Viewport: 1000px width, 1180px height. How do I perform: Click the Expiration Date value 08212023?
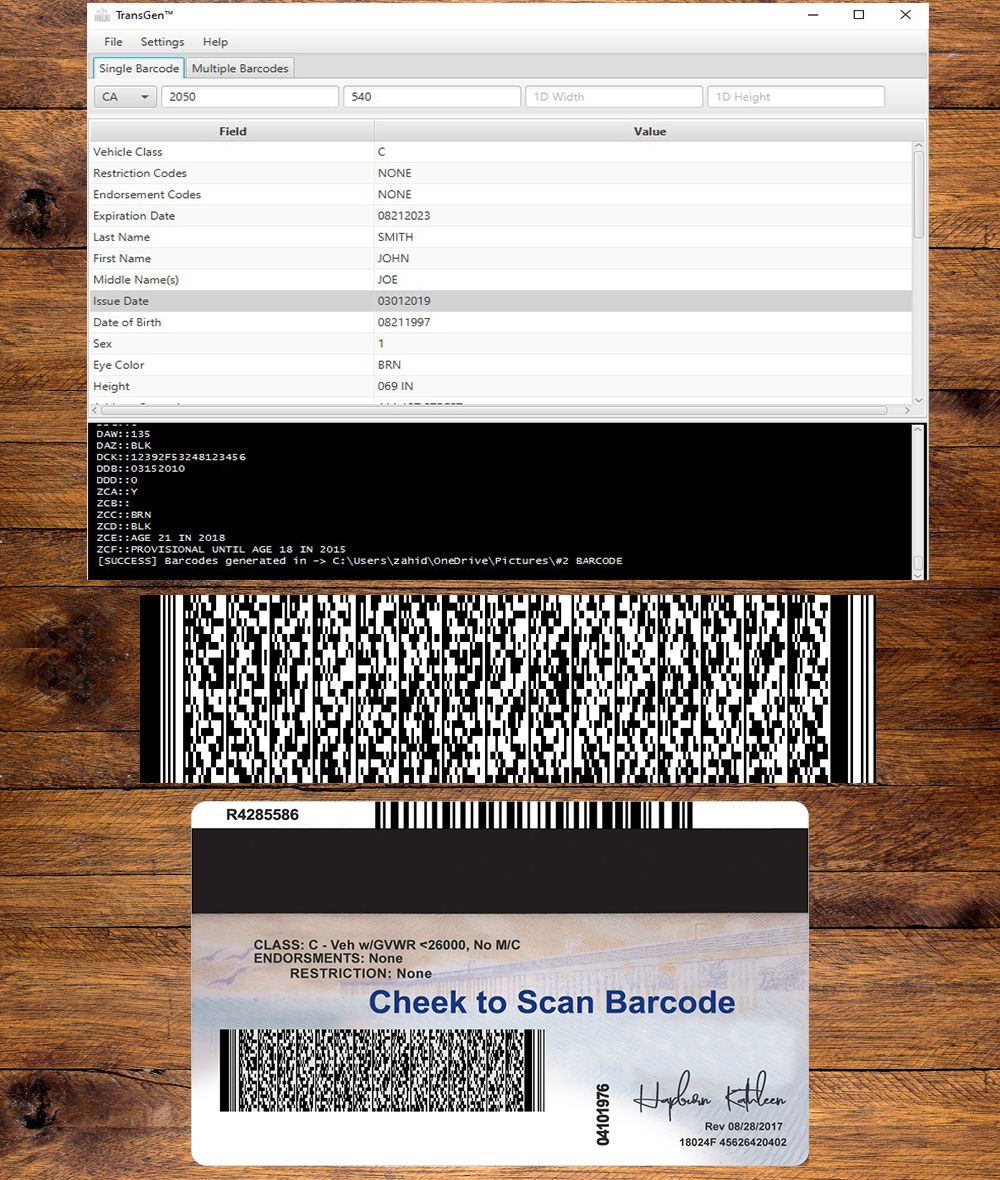click(x=404, y=216)
